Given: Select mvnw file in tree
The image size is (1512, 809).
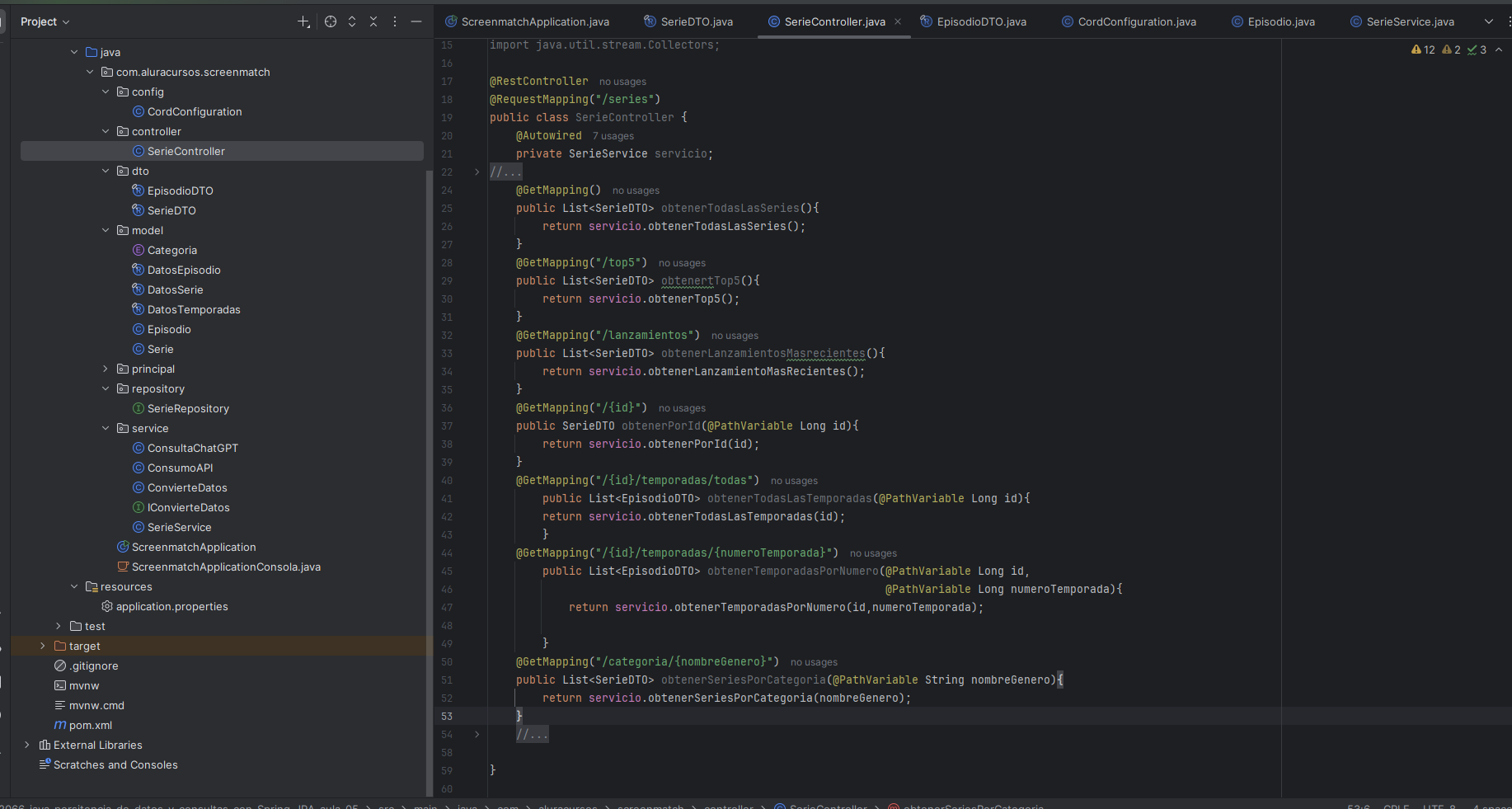Looking at the screenshot, I should (83, 685).
